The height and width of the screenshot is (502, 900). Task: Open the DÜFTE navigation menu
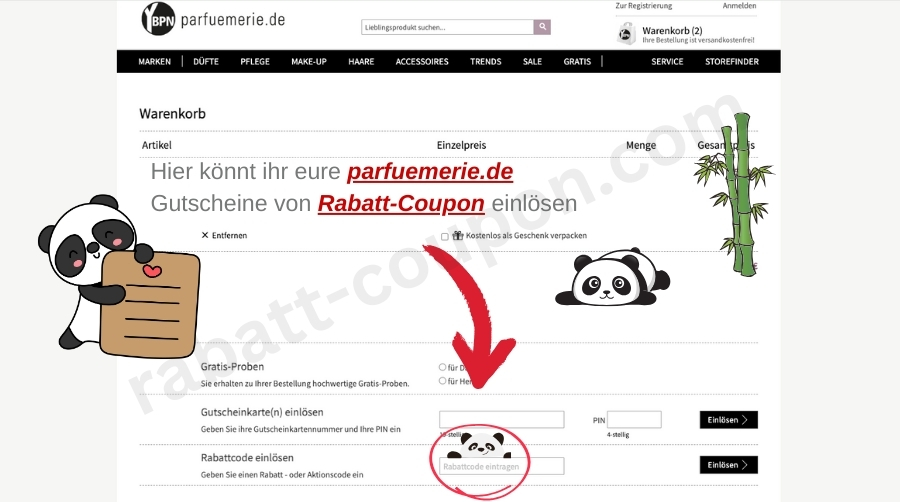coord(205,62)
